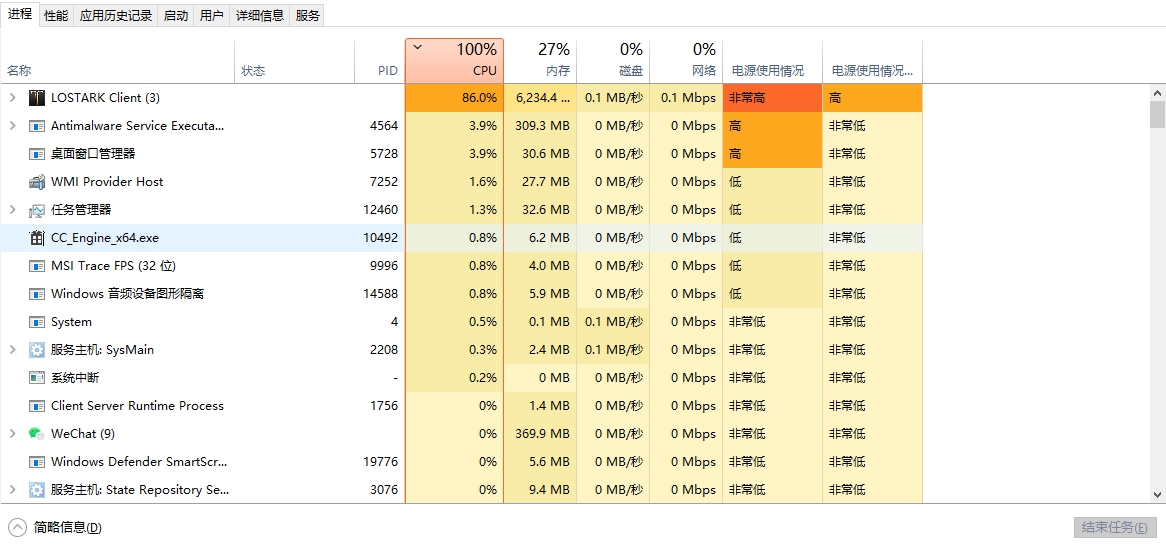Click the System process icon
Screen dimensions: 1166x552
coord(37,322)
